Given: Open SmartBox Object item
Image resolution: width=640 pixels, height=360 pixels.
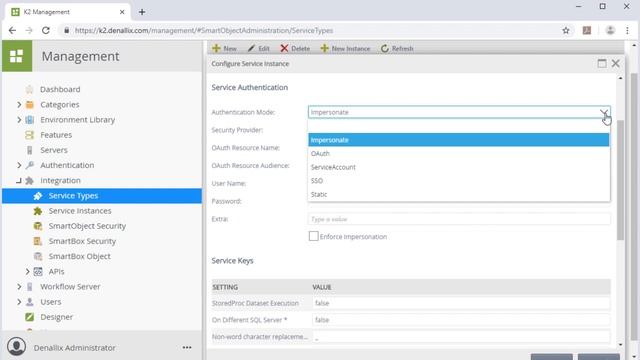Looking at the screenshot, I should [79, 256].
